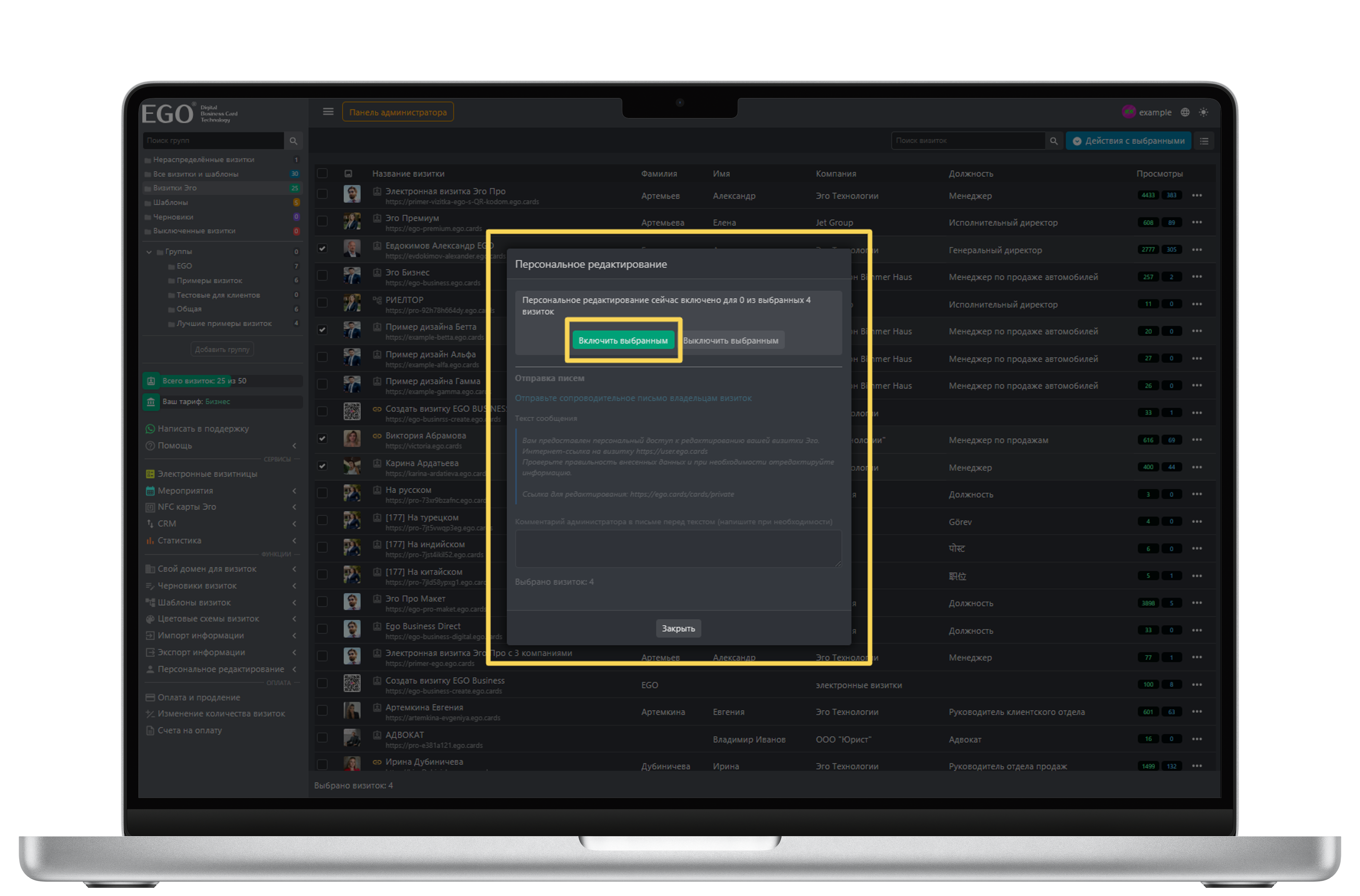1360x896 pixels.
Task: Click the magnifier next to Поиск визиток
Action: click(x=1054, y=141)
